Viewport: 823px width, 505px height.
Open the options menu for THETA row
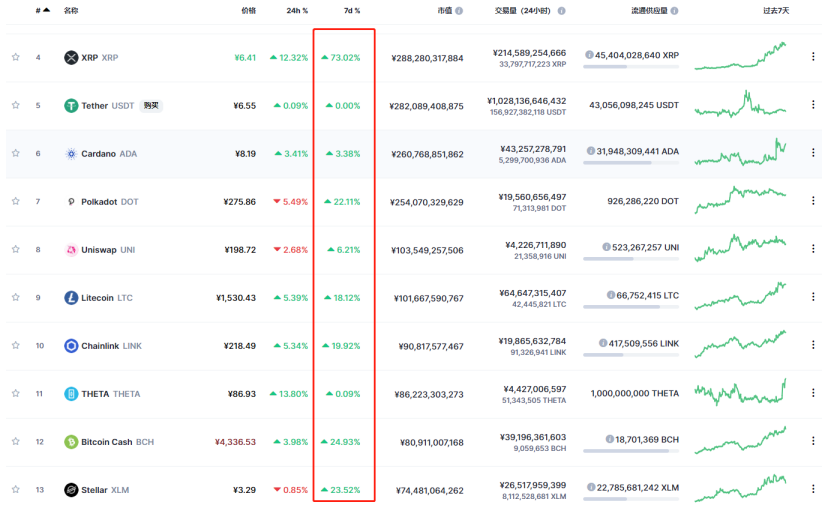812,394
